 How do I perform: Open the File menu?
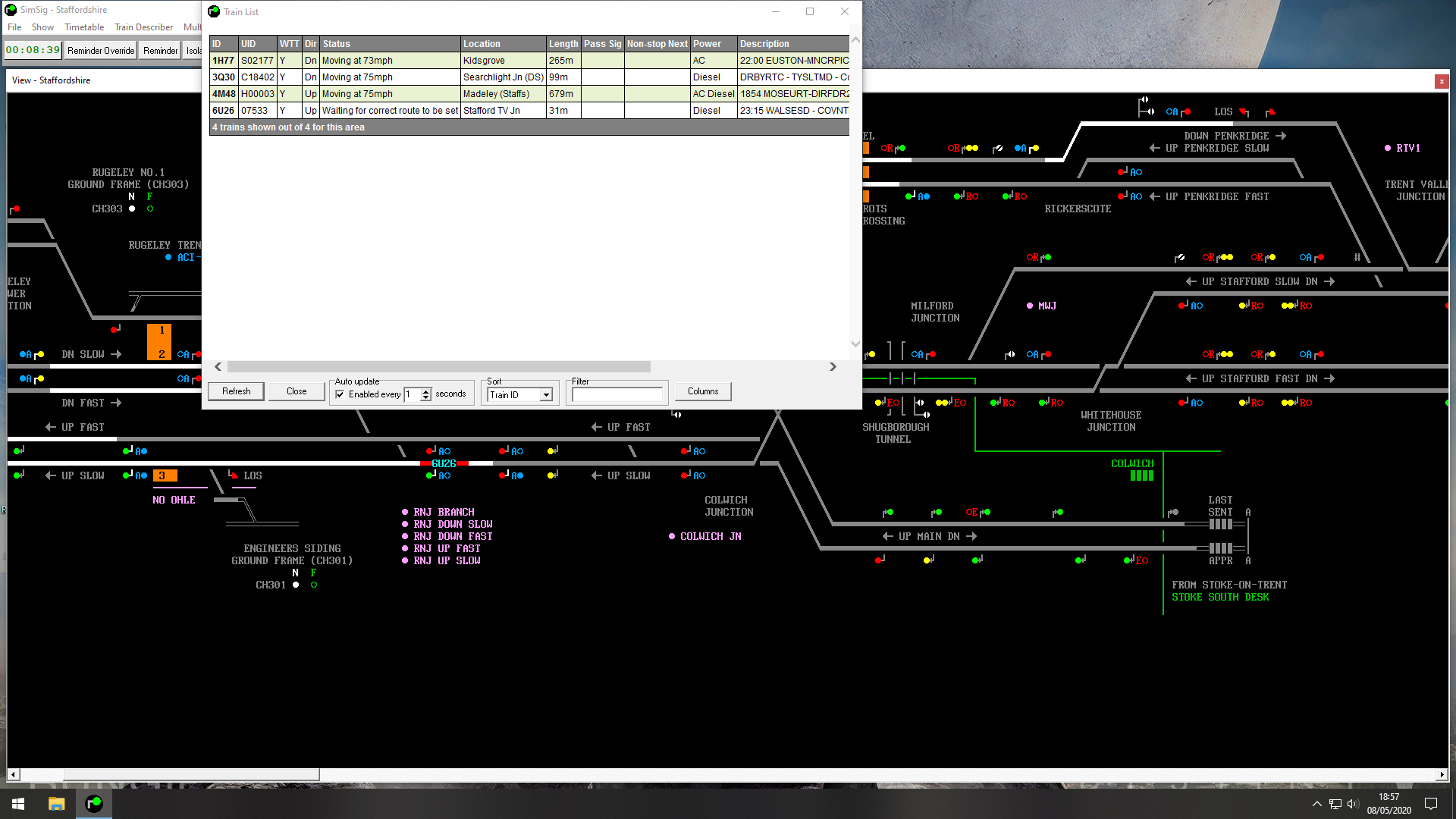click(14, 27)
